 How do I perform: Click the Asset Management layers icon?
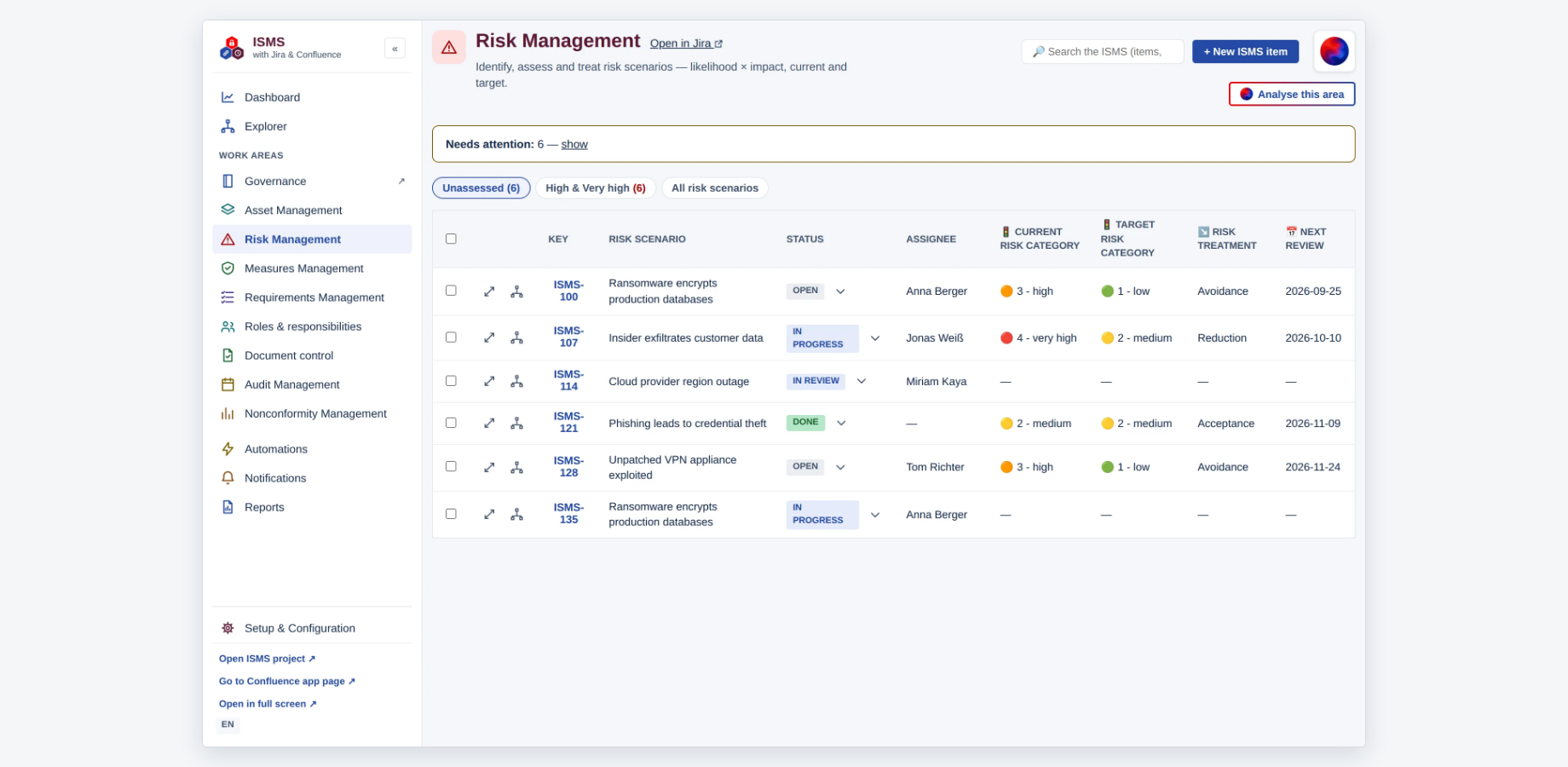228,210
